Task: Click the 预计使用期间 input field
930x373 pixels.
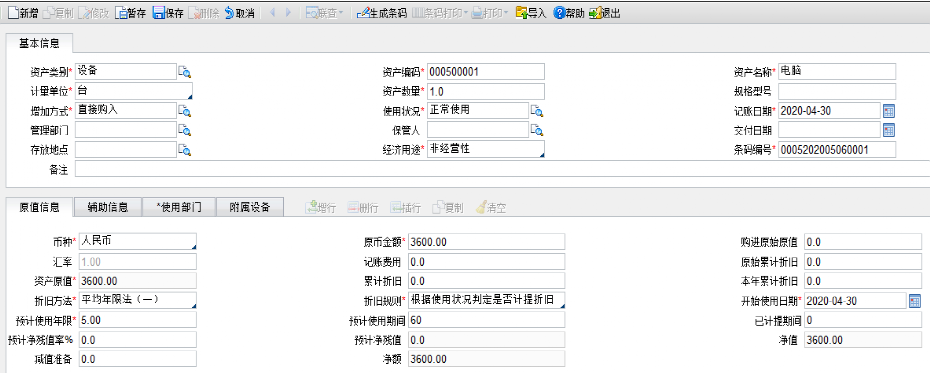Action: [x=486, y=320]
